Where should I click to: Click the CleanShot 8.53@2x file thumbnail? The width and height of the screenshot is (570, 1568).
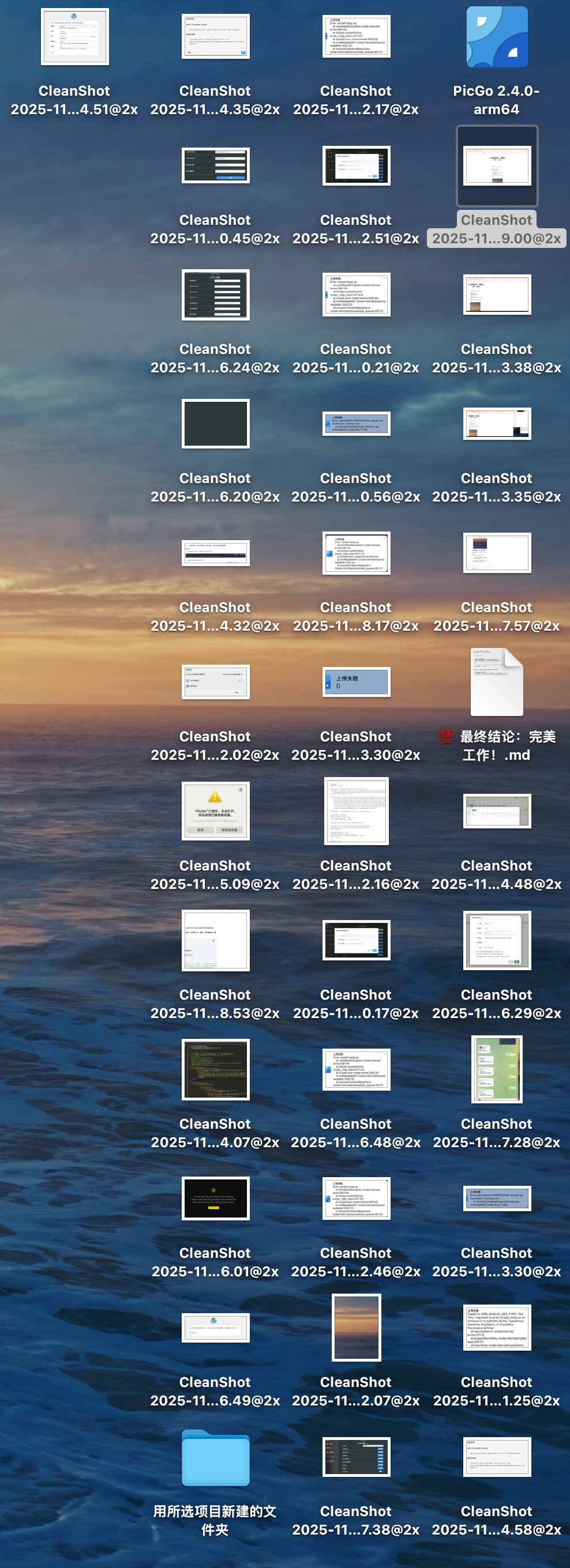(215, 940)
